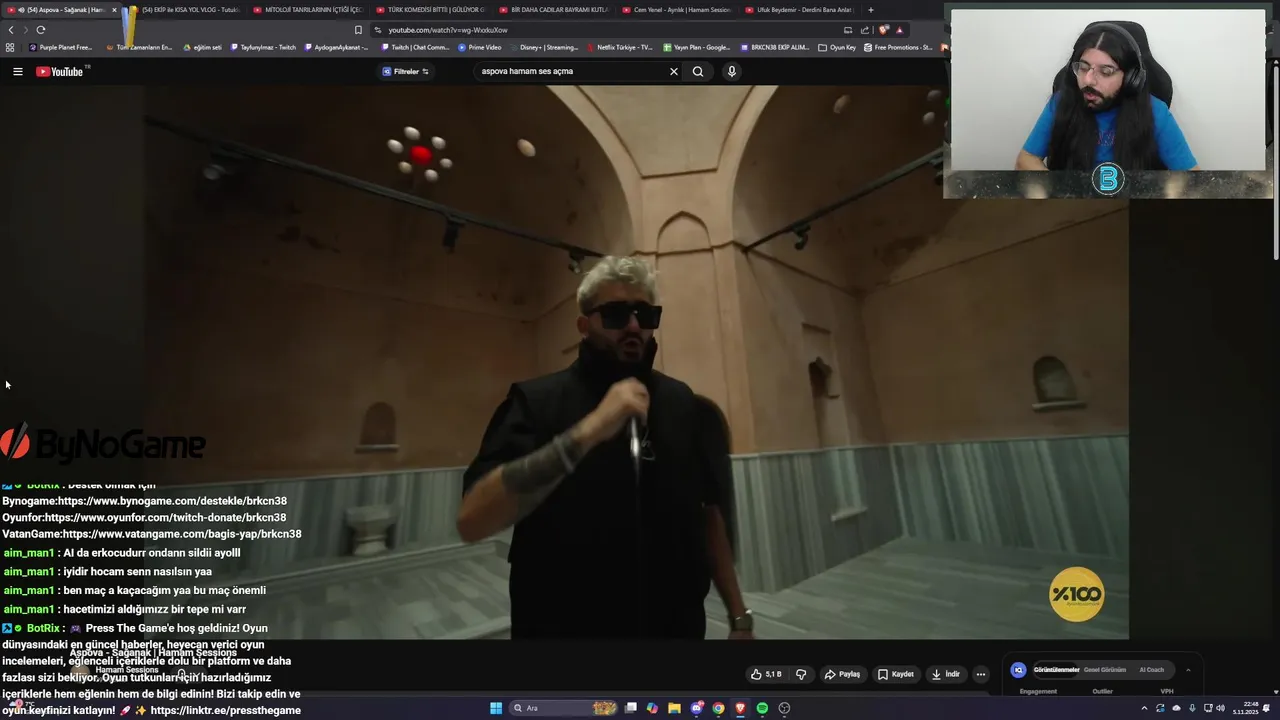
Task: Switch to MİTOLOJİ TANRILARININ tab
Action: [307, 10]
